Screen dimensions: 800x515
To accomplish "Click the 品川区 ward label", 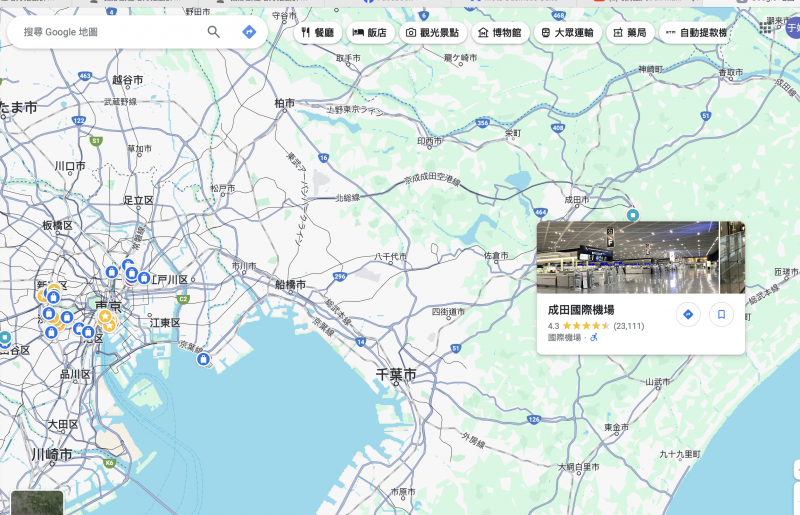I will 75,374.
